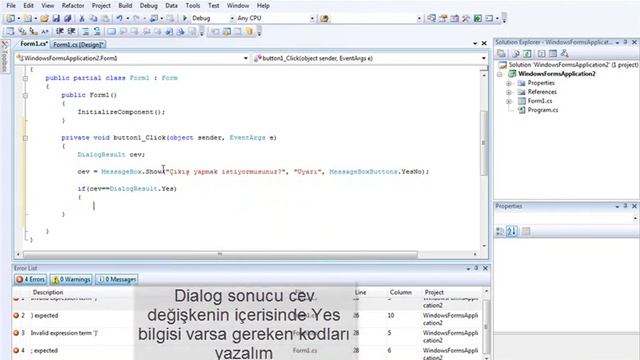Click the Add New Item icon
This screenshot has height=360, width=640.
(x=28, y=18)
